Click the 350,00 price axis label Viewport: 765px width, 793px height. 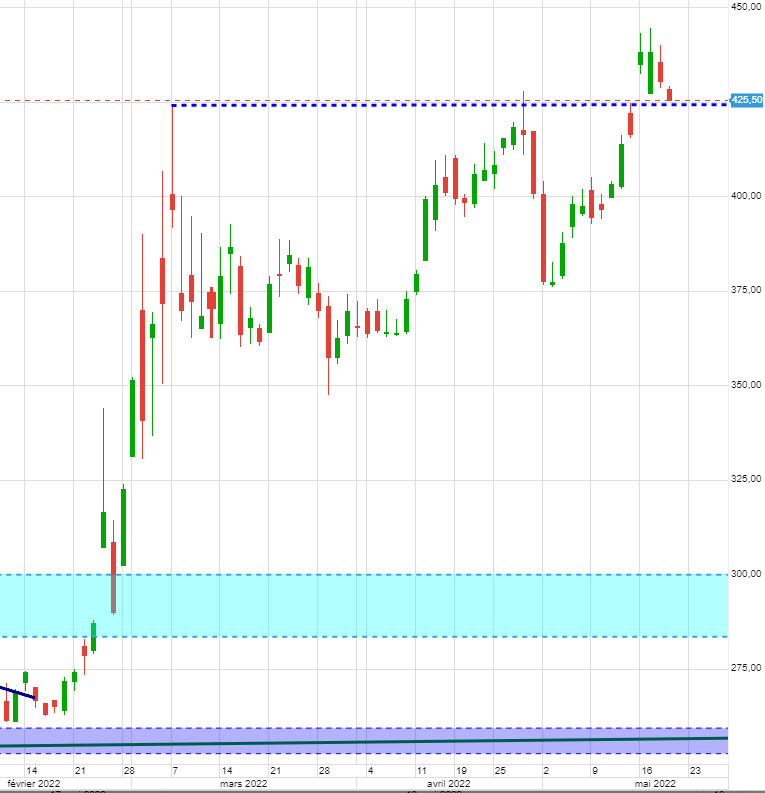point(746,384)
